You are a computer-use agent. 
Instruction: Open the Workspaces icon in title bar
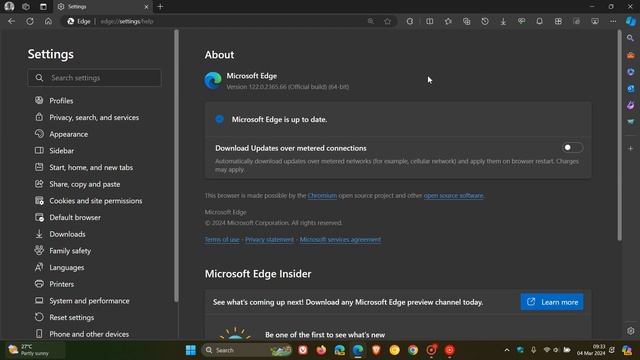[x=26, y=7]
